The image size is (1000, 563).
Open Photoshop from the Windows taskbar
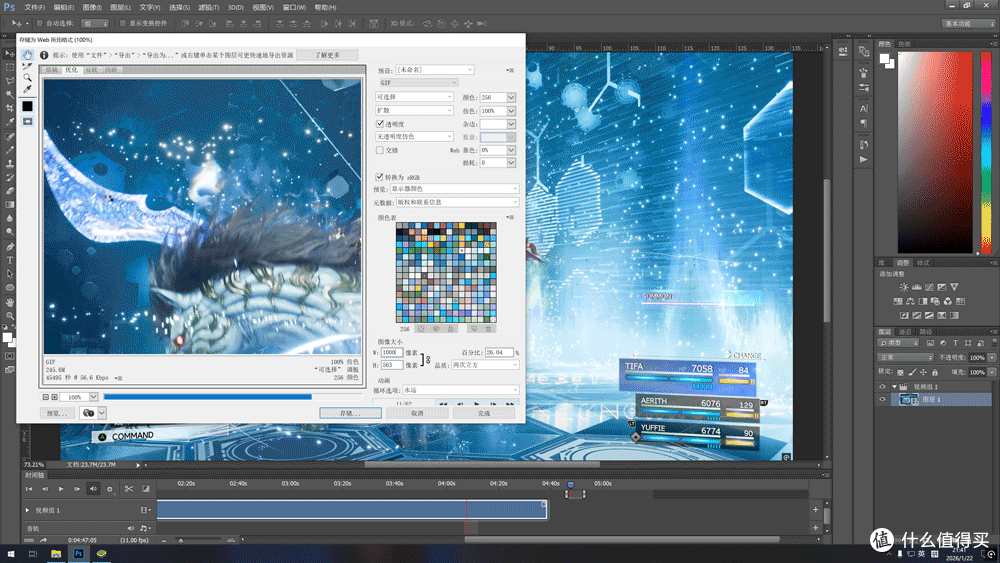coord(78,553)
